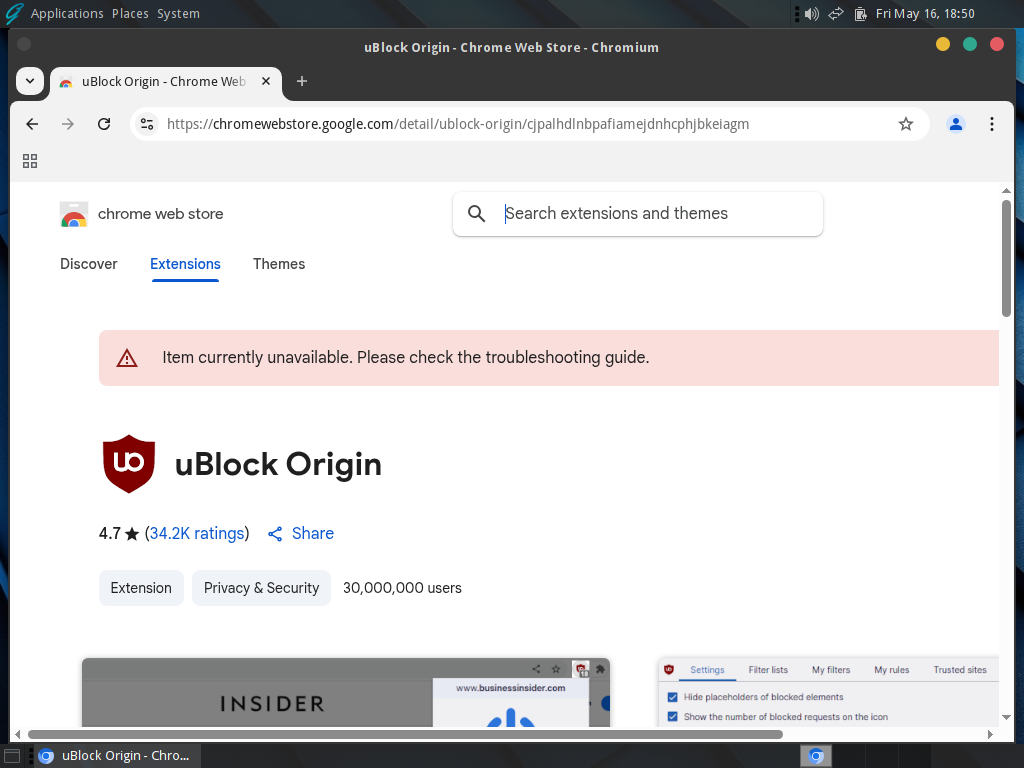The image size is (1024, 768).
Task: Open the uBlock settings screenshot thumbnail
Action: (829, 692)
